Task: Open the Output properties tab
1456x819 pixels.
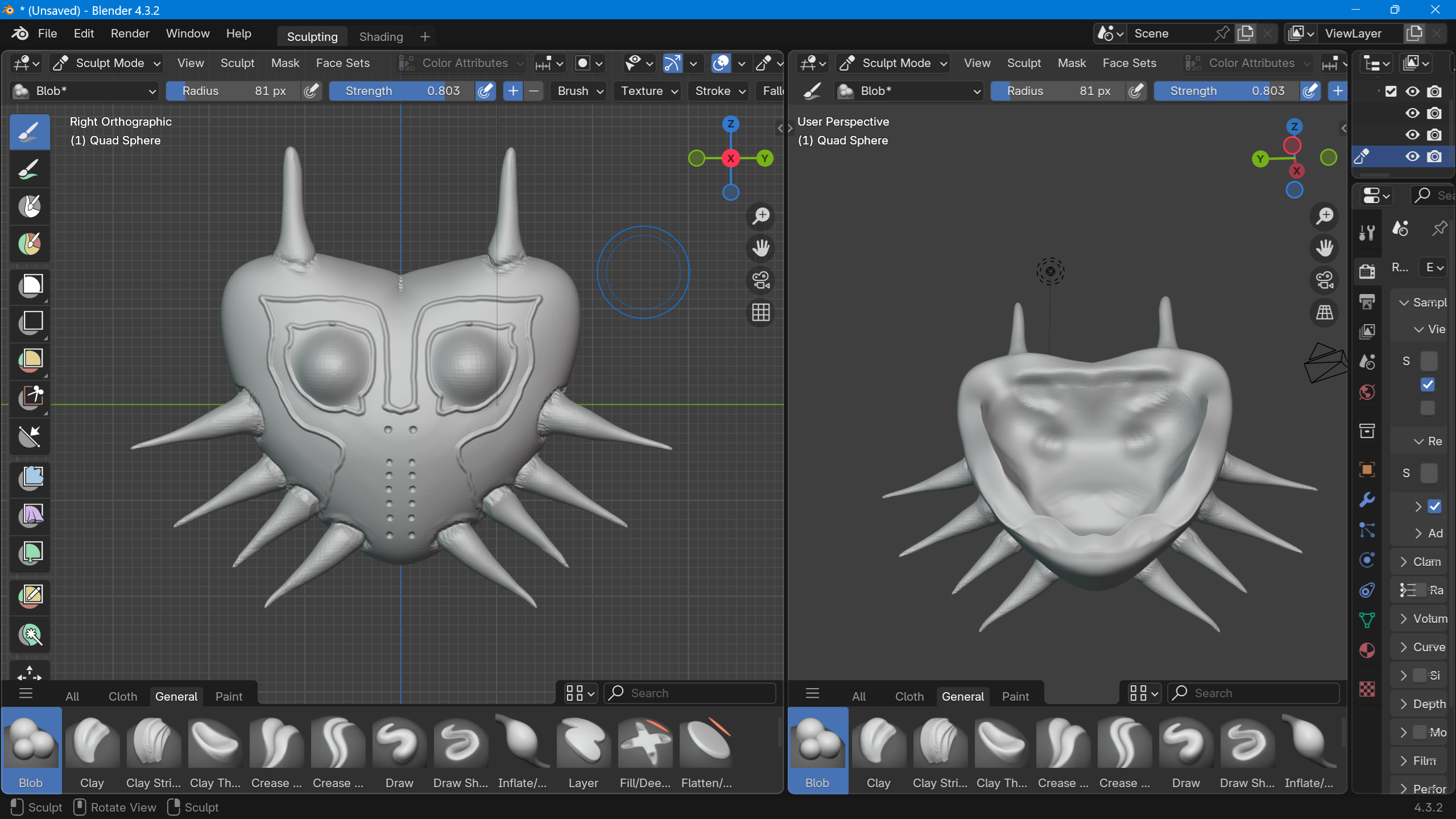Action: (1367, 301)
